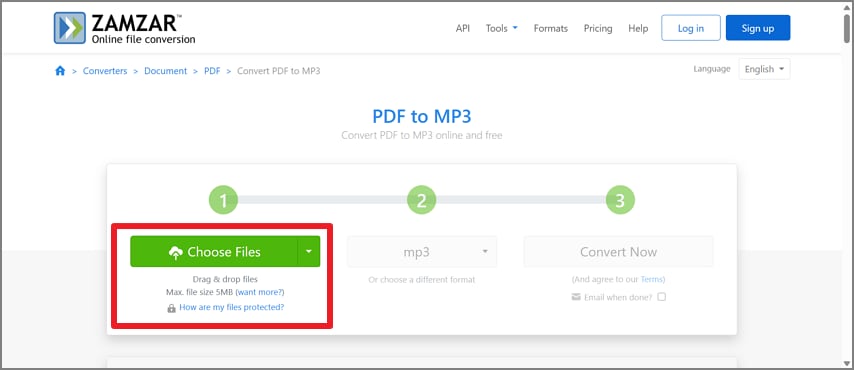854x370 pixels.
Task: Open the English language selector
Action: click(764, 69)
